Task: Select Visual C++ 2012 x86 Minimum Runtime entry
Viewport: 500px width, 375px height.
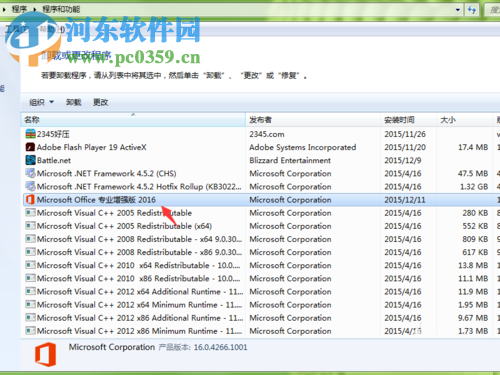Action: 139,331
